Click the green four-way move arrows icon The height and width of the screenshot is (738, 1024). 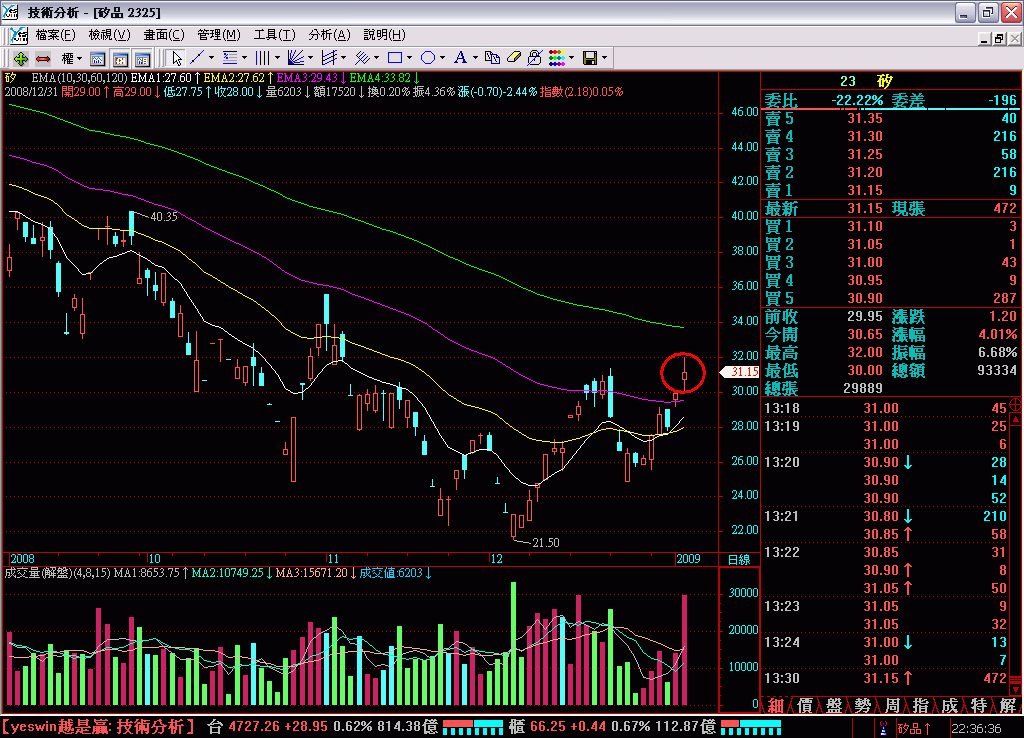(x=20, y=59)
